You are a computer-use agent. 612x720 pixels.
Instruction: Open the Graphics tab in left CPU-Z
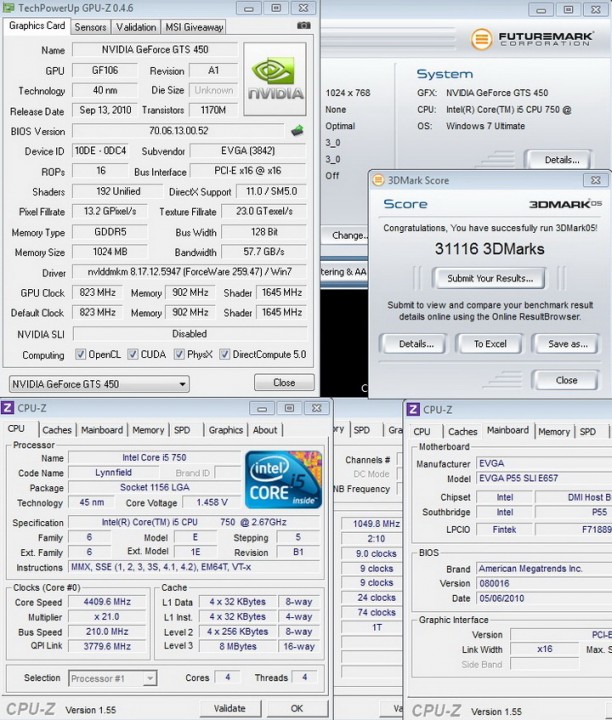point(225,430)
